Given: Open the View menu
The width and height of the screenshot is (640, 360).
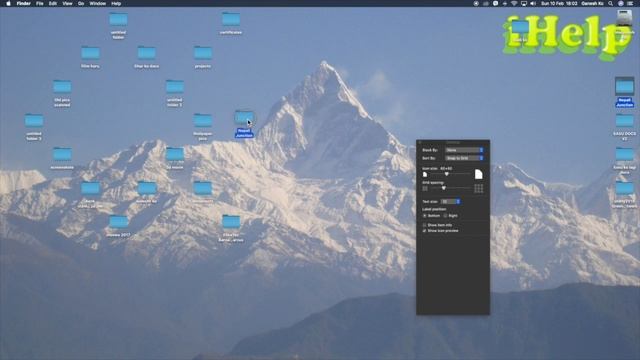Looking at the screenshot, I should (67, 3).
